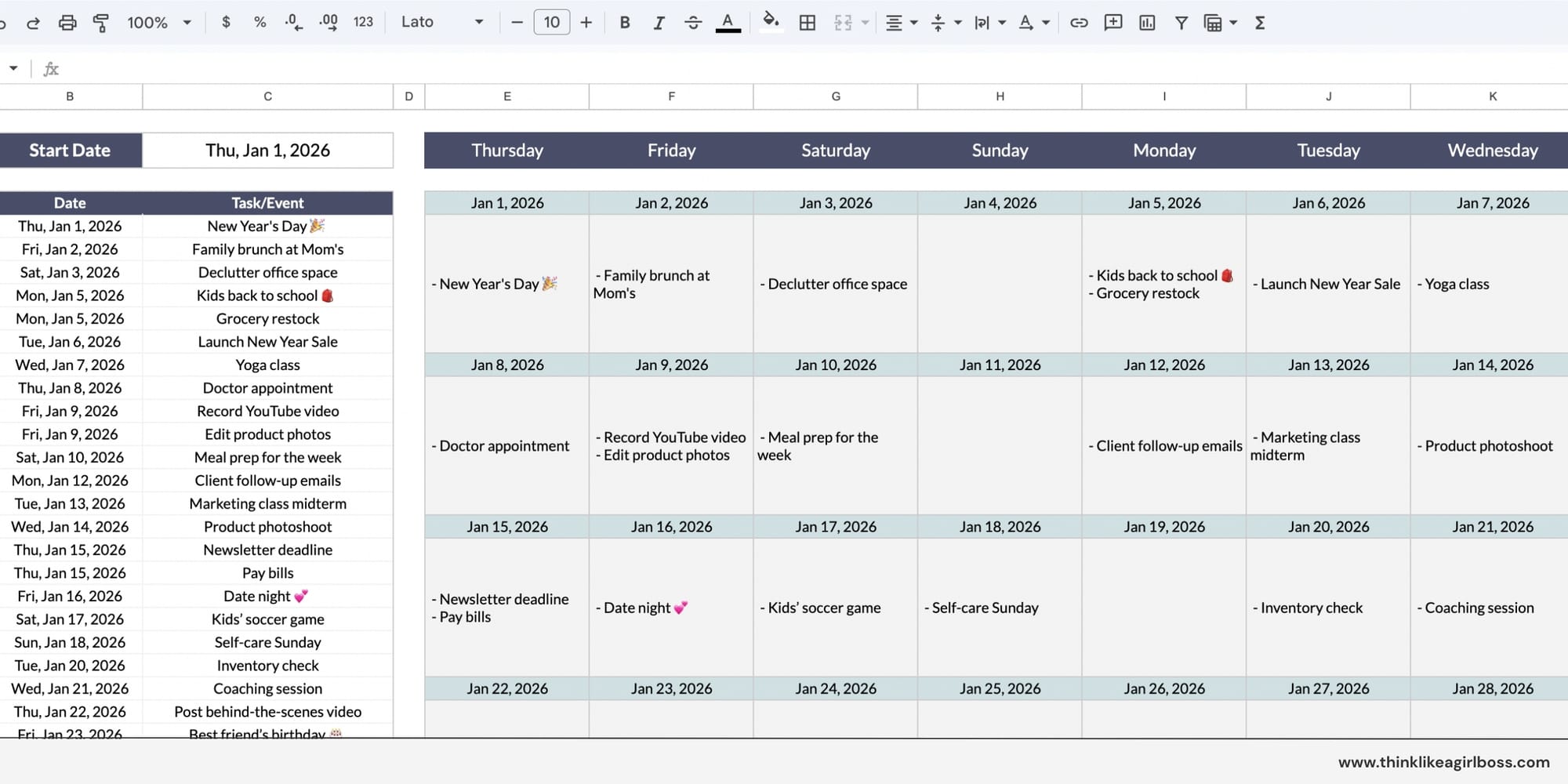Click the Insert link icon

coord(1079,23)
